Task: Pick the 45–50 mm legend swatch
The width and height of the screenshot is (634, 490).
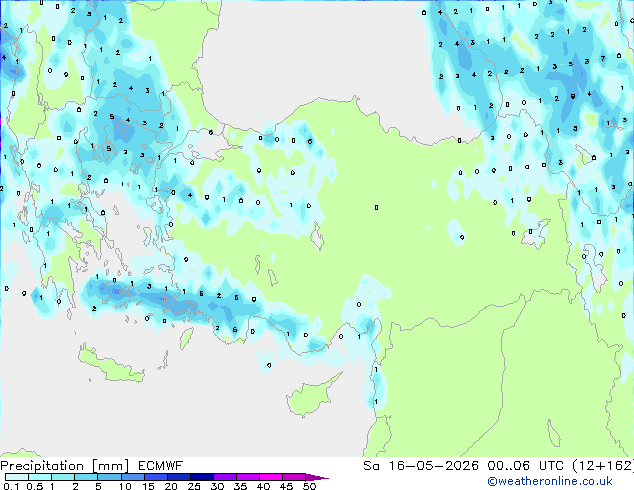Action: tap(294, 477)
